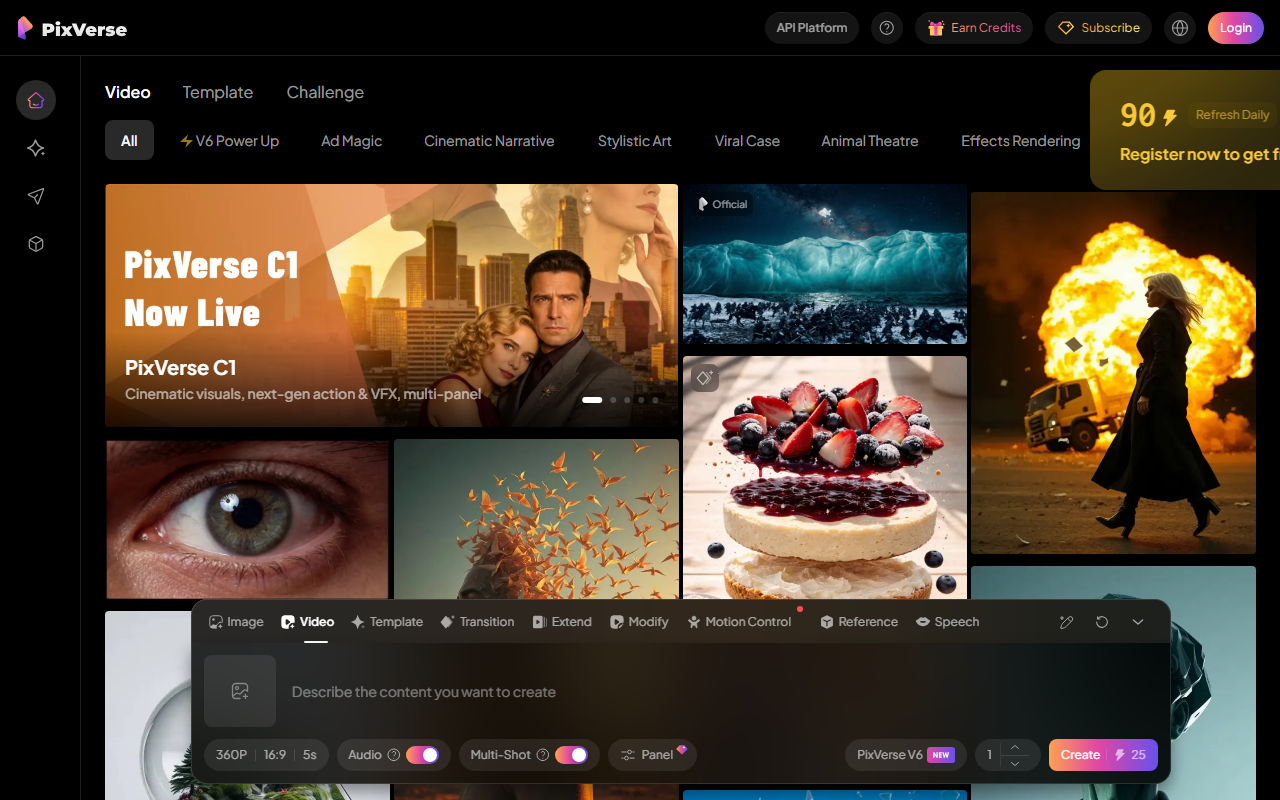The width and height of the screenshot is (1280, 800).
Task: Switch to Speech mode
Action: pos(947,622)
